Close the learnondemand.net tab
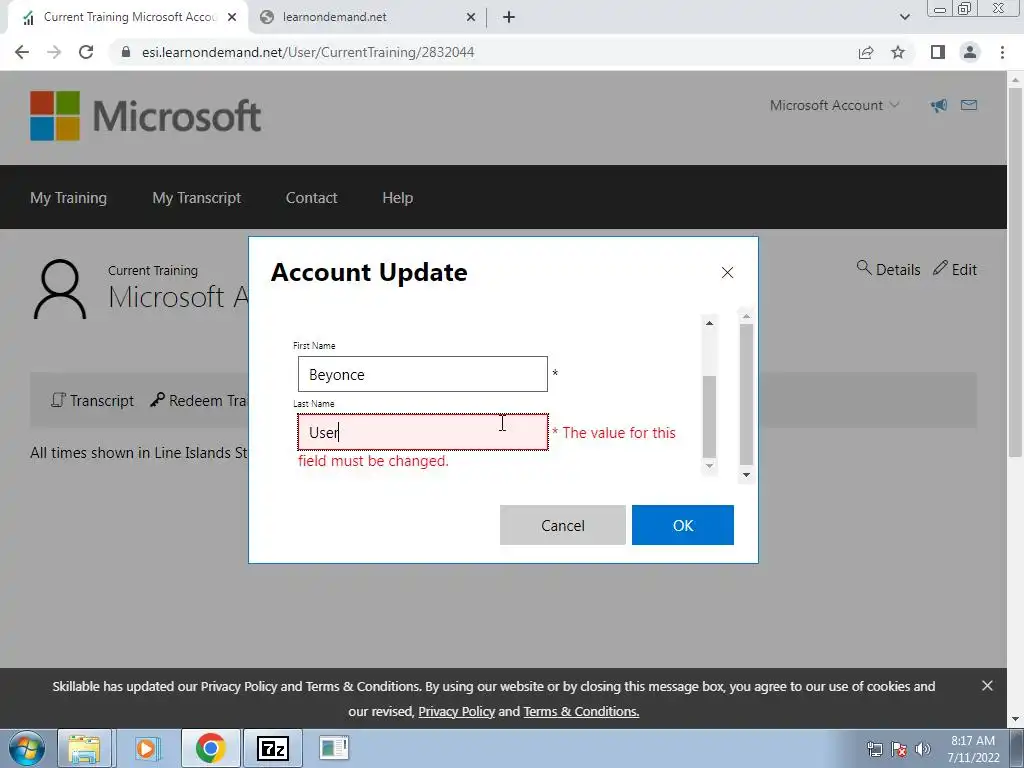 click(x=471, y=17)
